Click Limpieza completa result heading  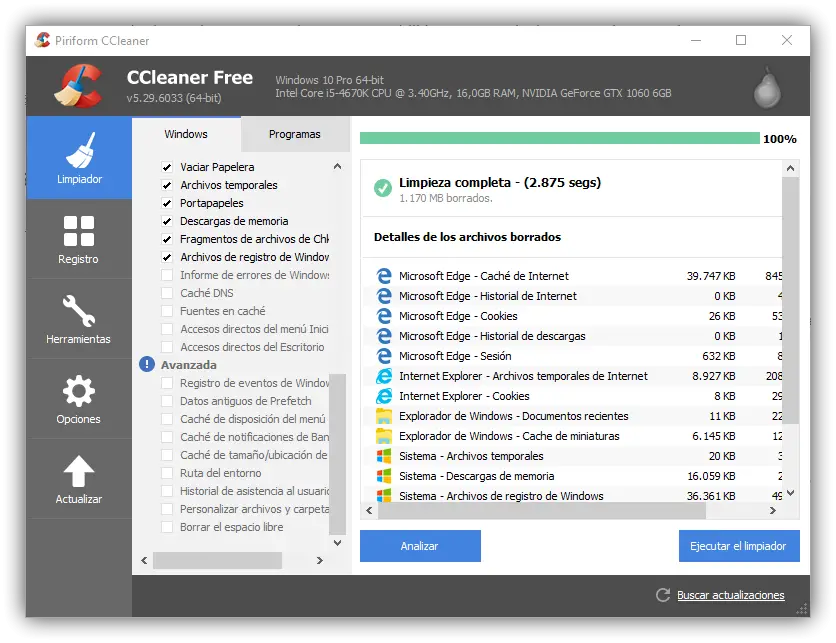500,182
